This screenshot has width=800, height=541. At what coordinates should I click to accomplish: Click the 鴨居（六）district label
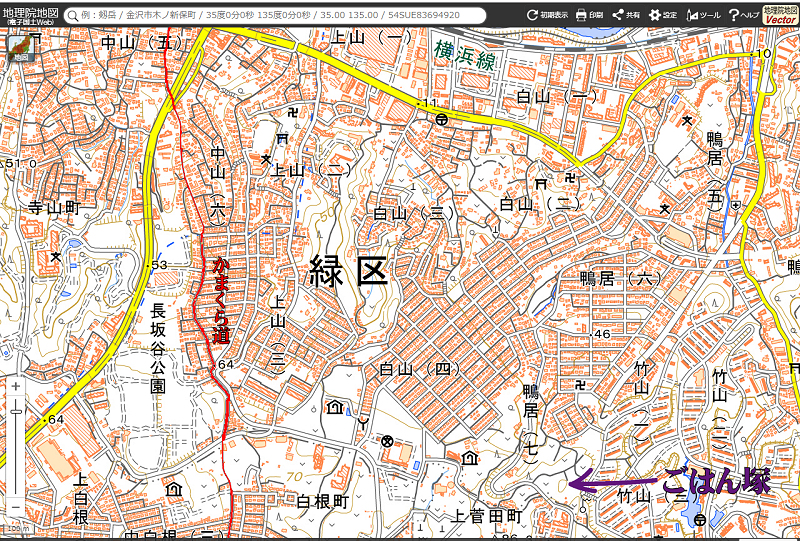621,279
